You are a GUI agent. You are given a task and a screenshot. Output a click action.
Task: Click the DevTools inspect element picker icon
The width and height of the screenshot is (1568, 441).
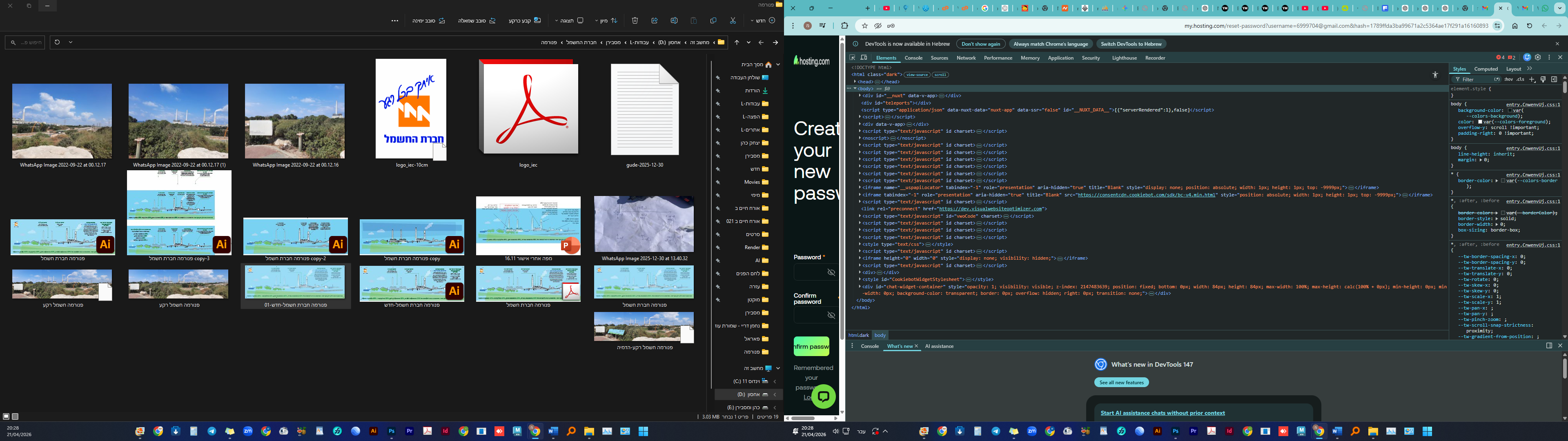[853, 58]
